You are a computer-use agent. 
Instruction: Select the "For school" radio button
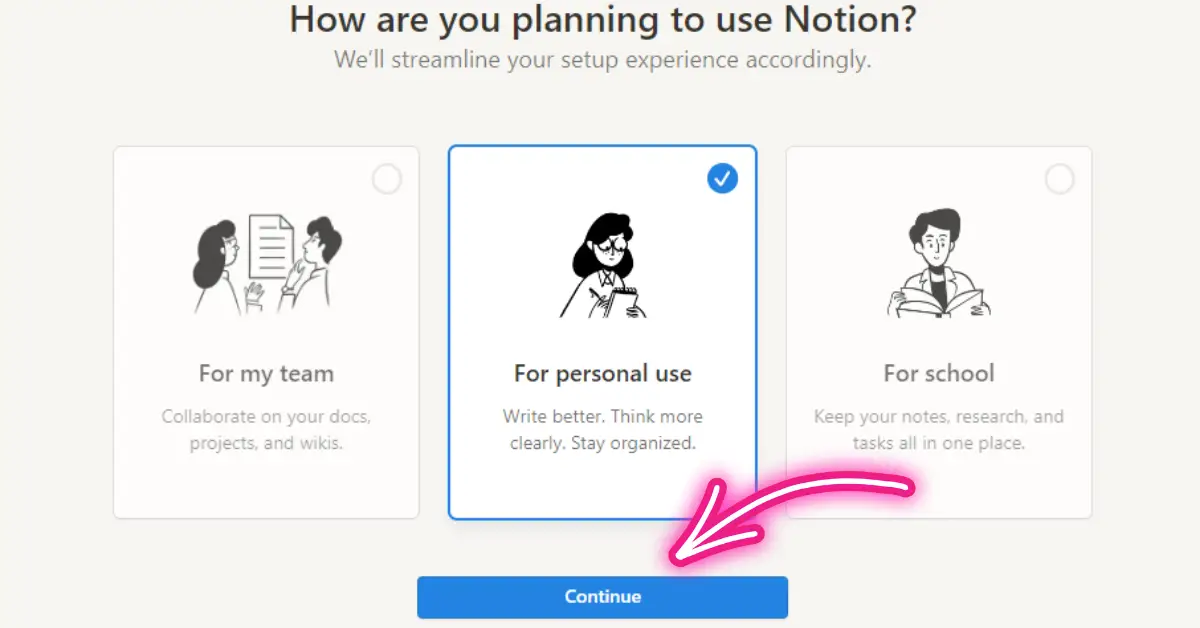(1060, 178)
